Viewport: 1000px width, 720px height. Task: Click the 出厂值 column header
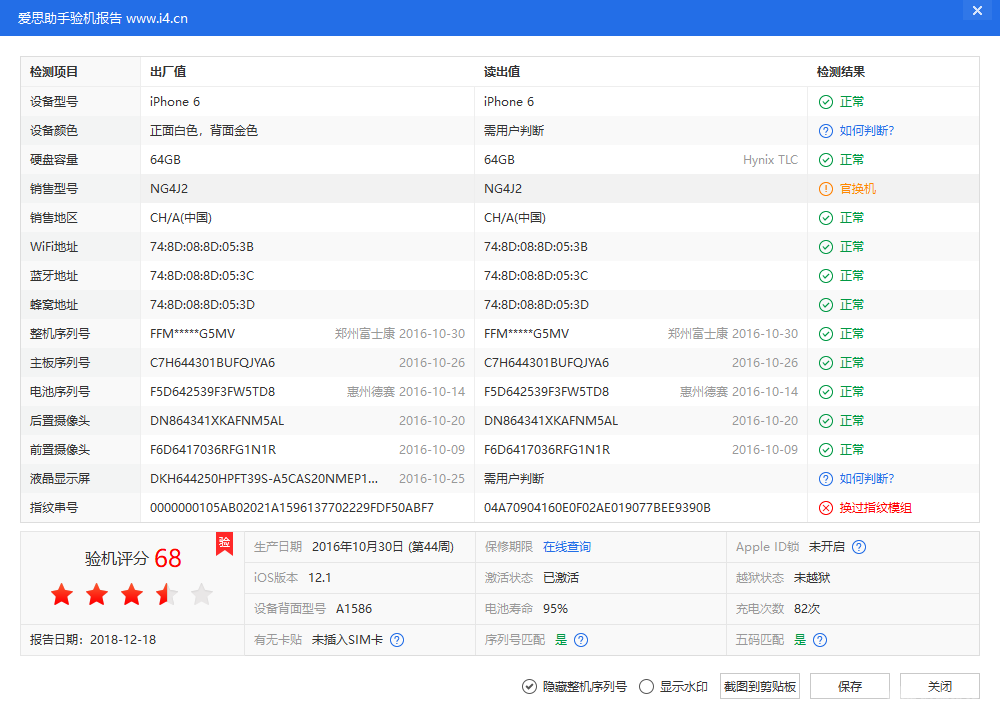[x=168, y=72]
